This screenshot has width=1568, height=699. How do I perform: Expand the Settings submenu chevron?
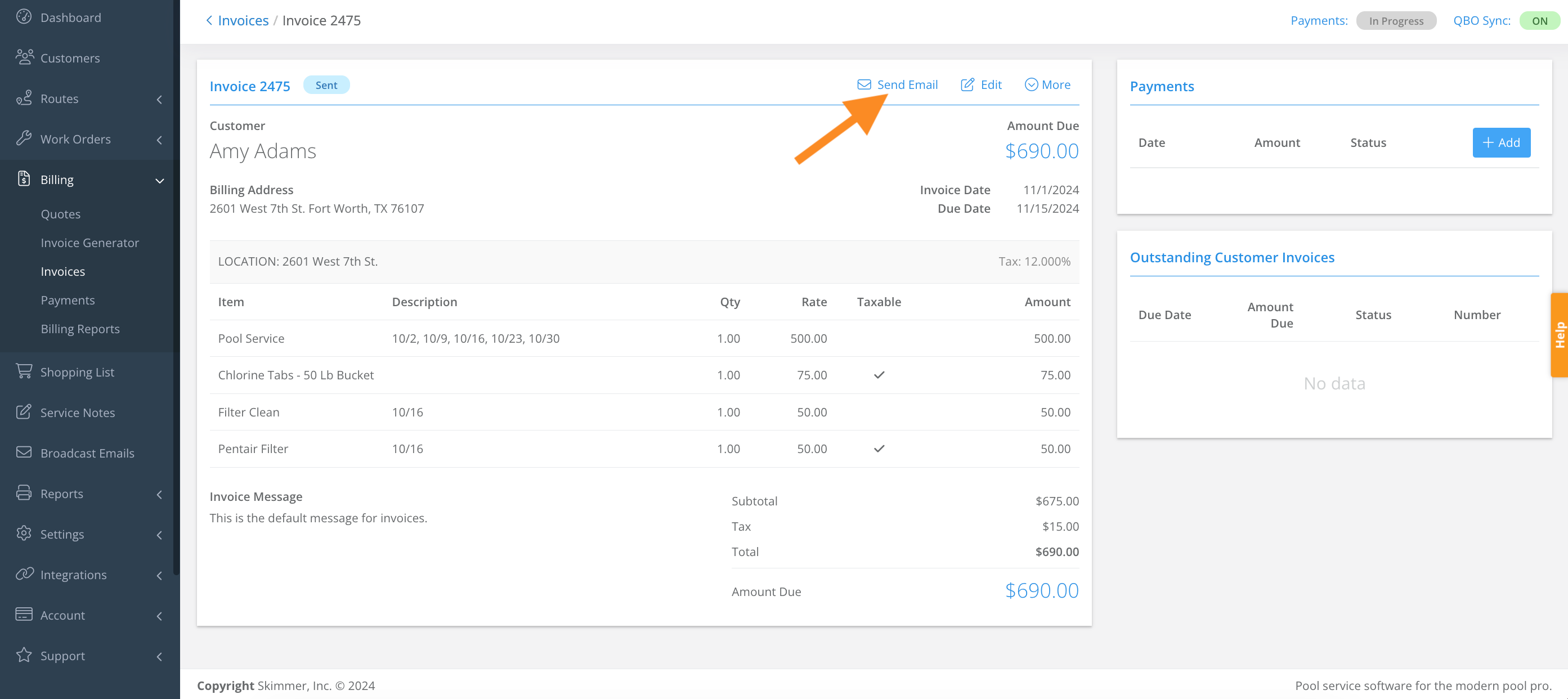[159, 535]
